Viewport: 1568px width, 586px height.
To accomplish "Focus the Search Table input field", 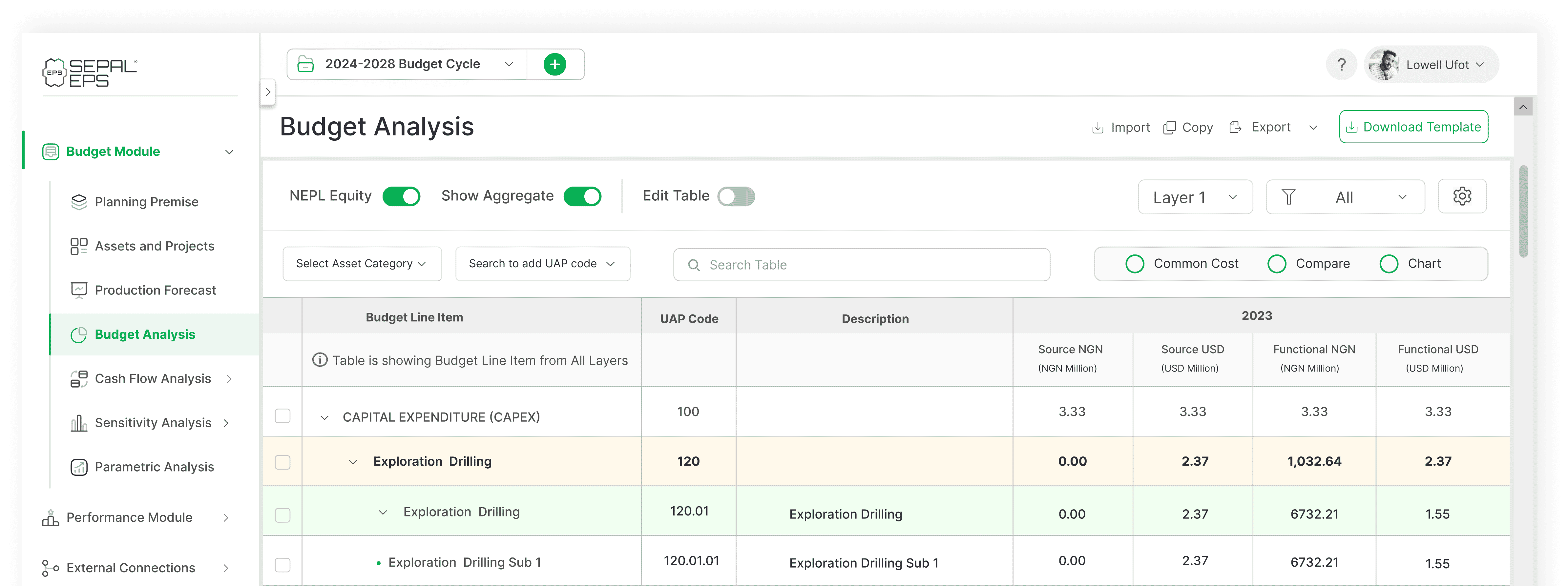I will [861, 265].
